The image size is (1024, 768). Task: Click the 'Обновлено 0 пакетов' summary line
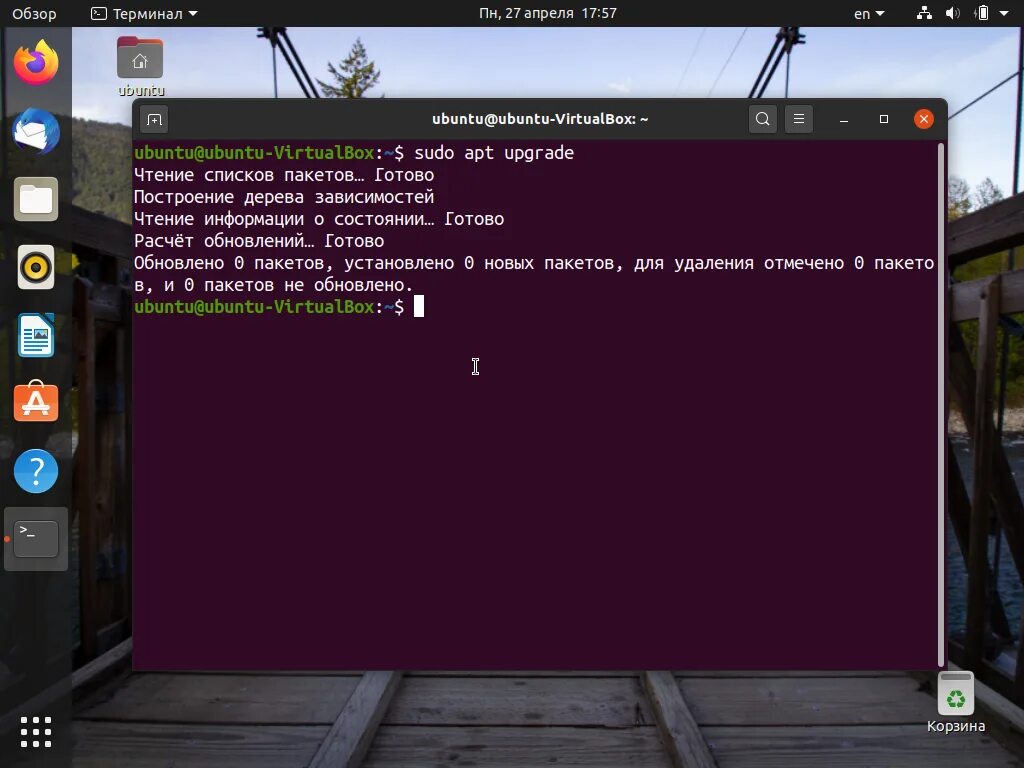point(534,274)
